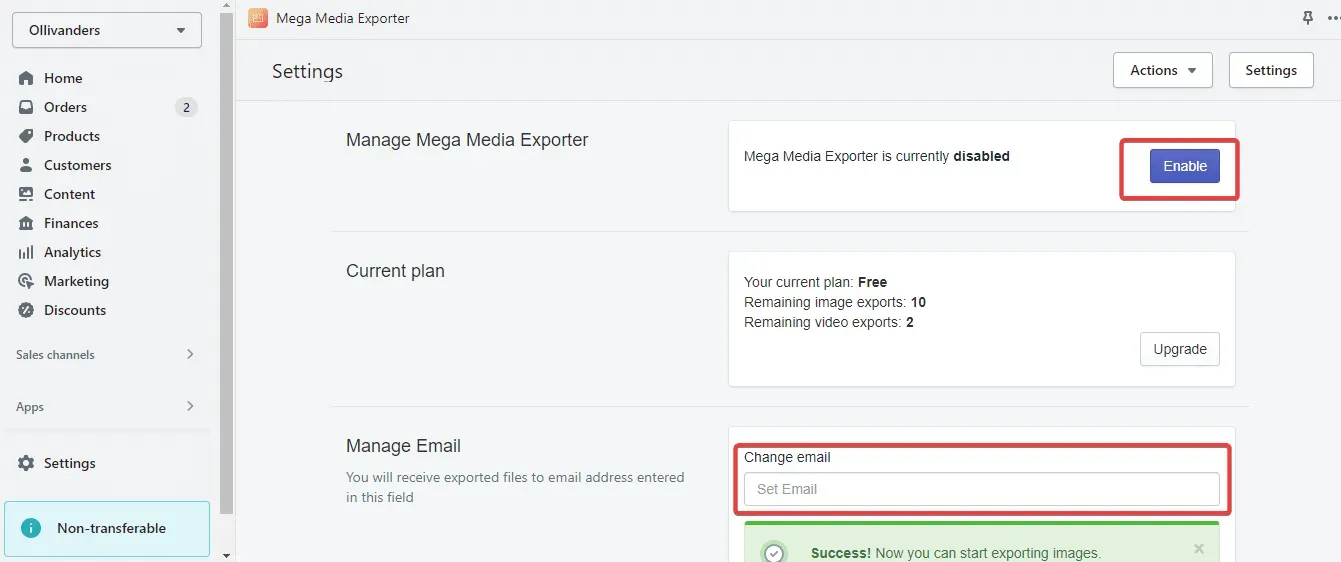Click the Marketing target icon

(27, 281)
